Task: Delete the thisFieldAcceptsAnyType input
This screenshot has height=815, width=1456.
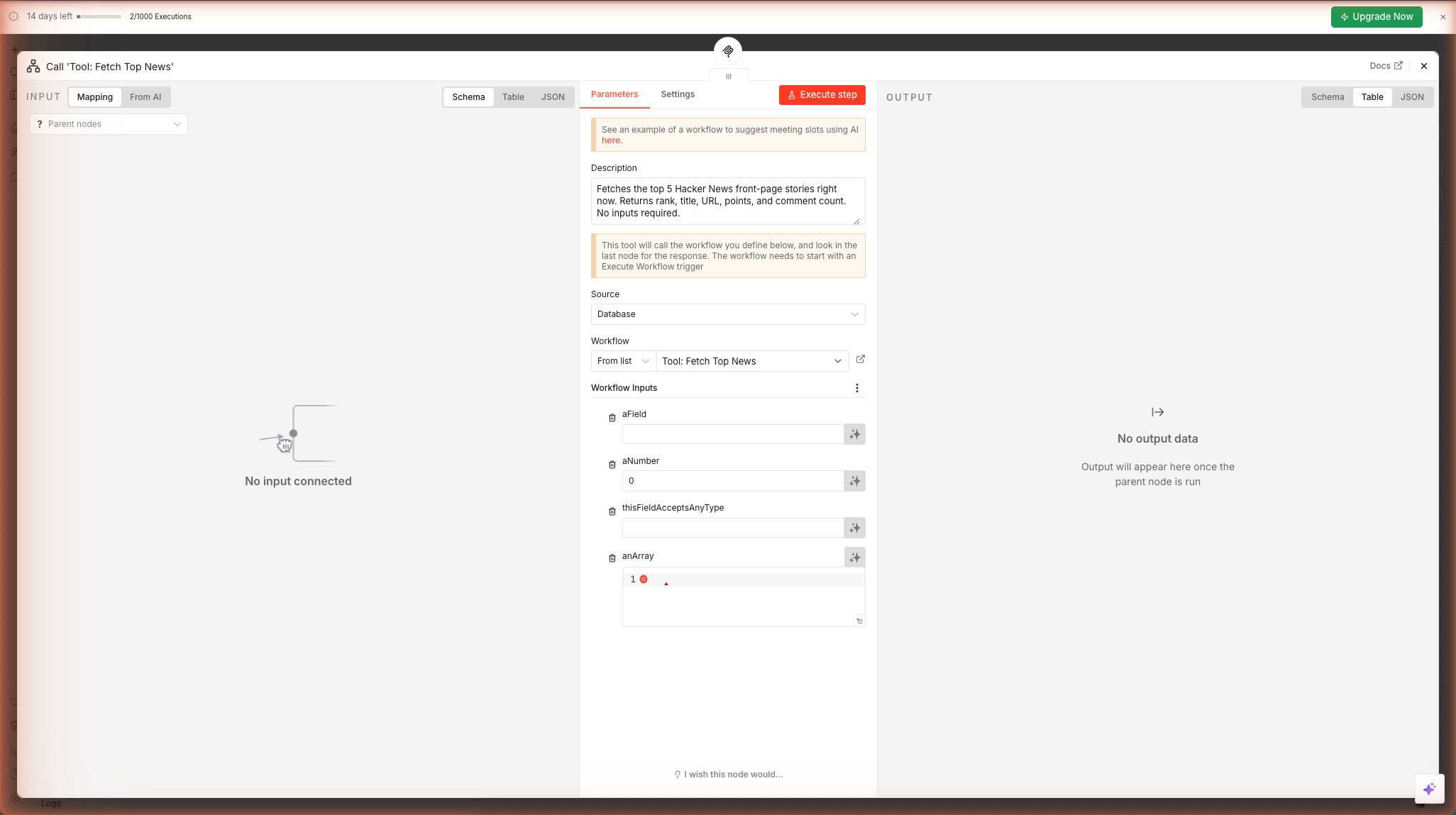Action: (612, 511)
